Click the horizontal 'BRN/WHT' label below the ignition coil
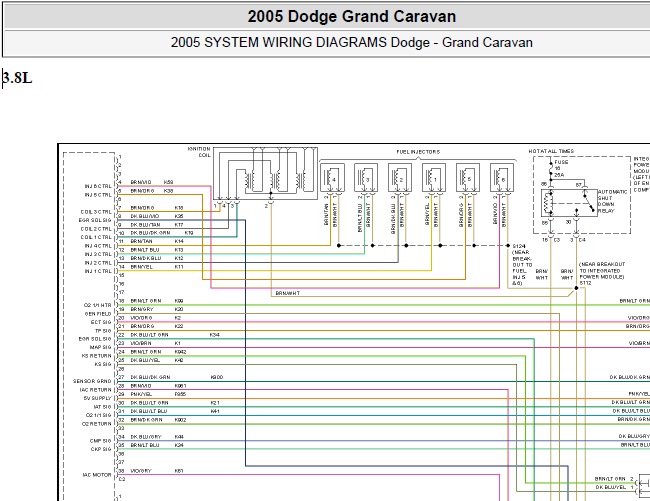650x501 pixels. point(288,293)
